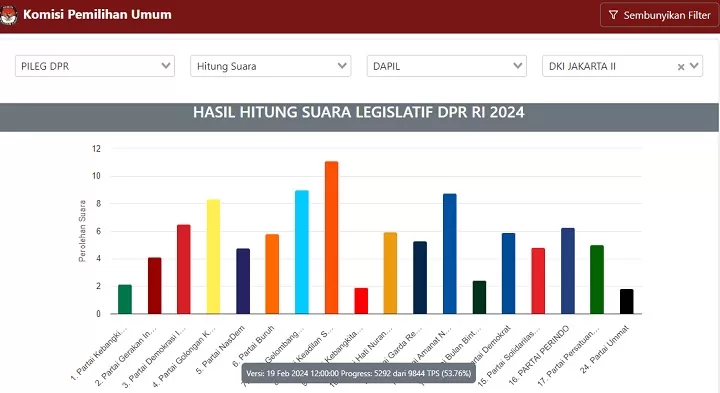Screen dimensions: 720x393
Task: Click the '16. PARTAI PERINDO' axis label
Action: 539,354
